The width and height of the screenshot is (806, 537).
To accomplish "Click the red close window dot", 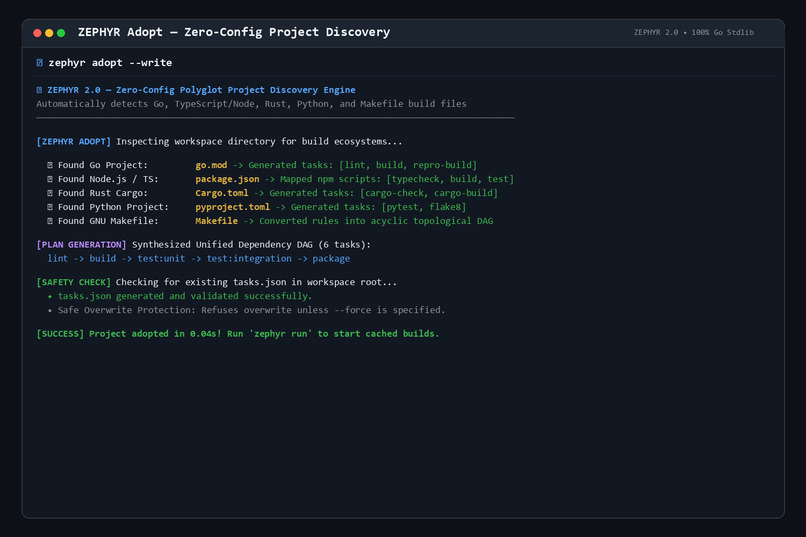I will [x=37, y=33].
